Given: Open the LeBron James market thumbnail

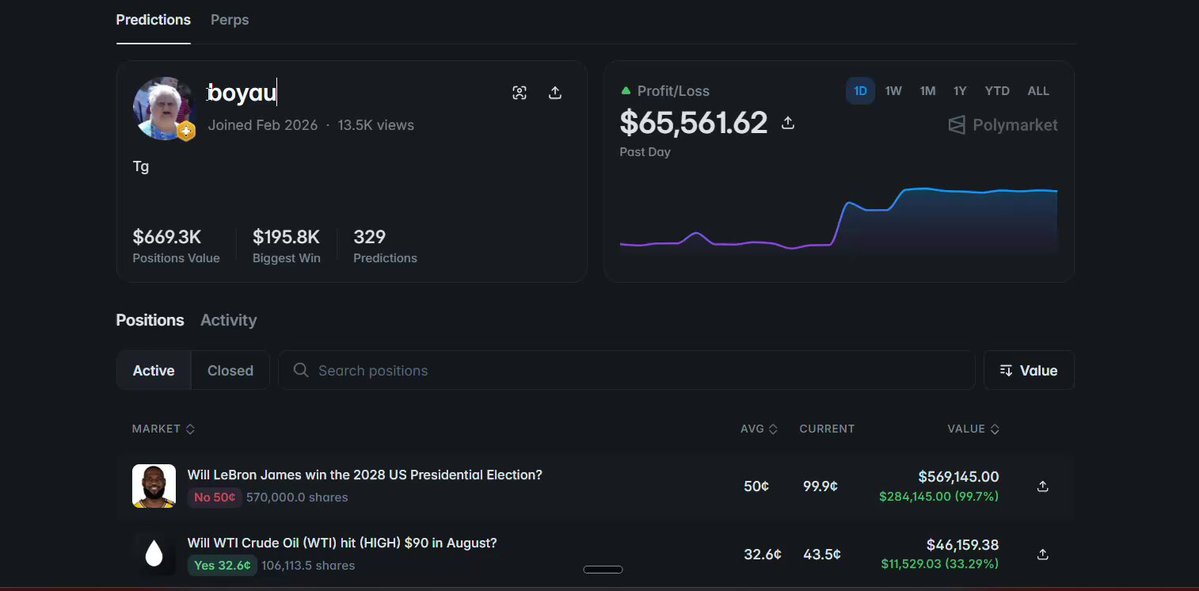Looking at the screenshot, I should click(x=154, y=485).
